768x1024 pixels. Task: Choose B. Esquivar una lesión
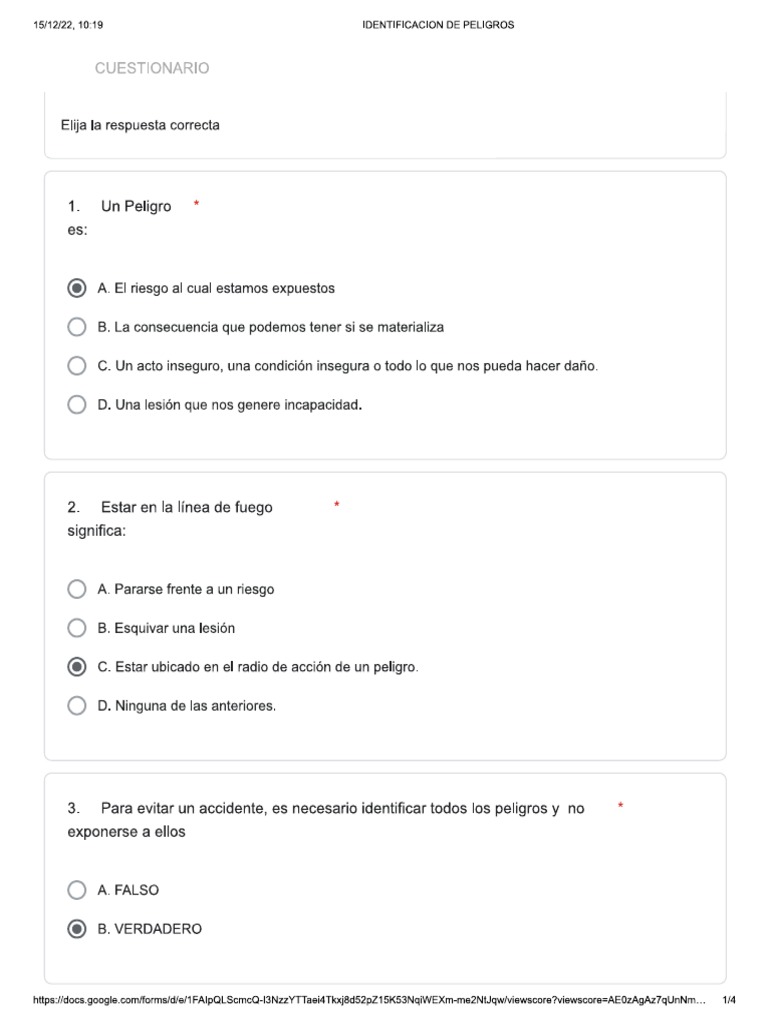(77, 628)
